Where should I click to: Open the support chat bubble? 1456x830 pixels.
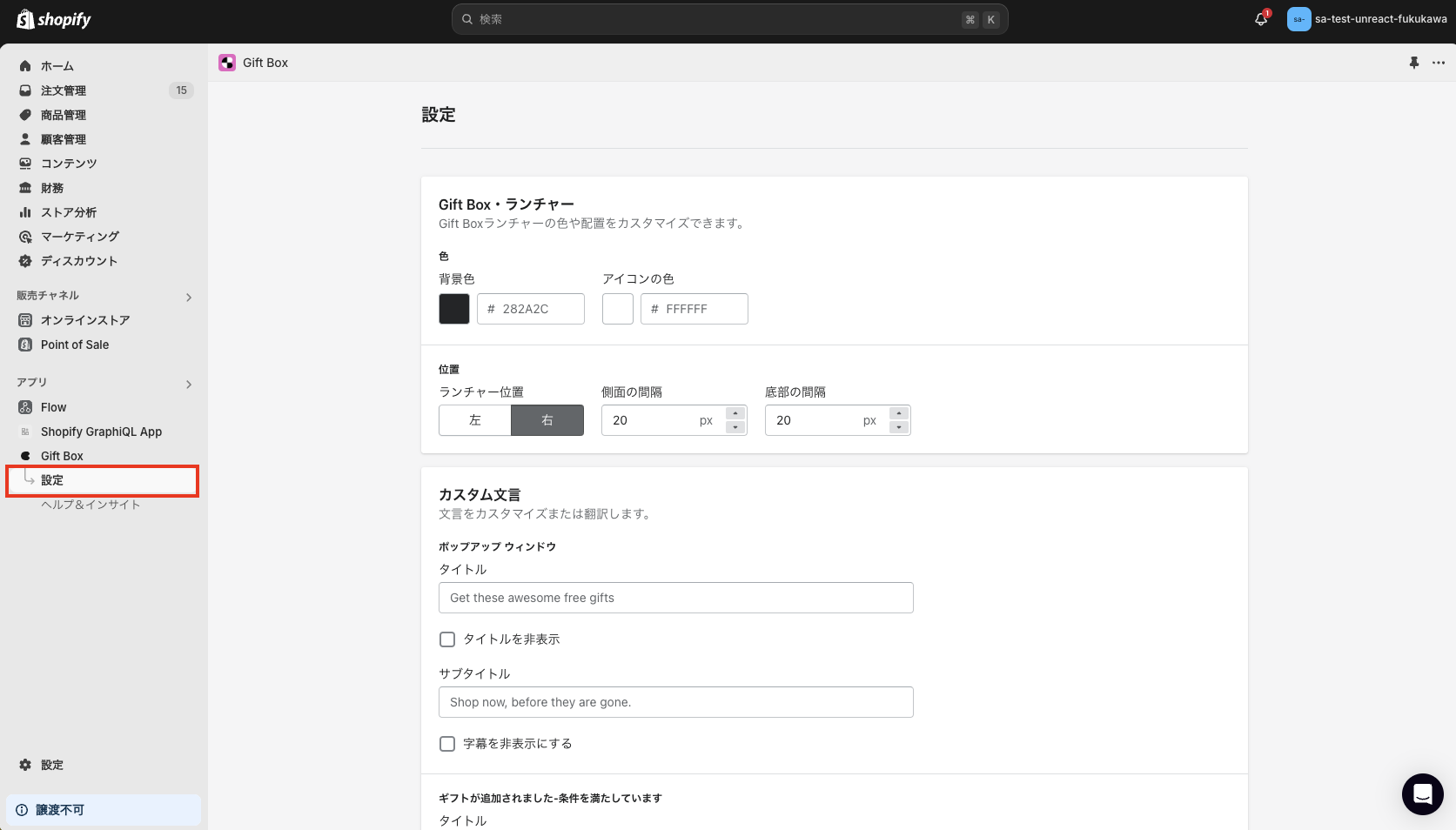pyautogui.click(x=1422, y=794)
